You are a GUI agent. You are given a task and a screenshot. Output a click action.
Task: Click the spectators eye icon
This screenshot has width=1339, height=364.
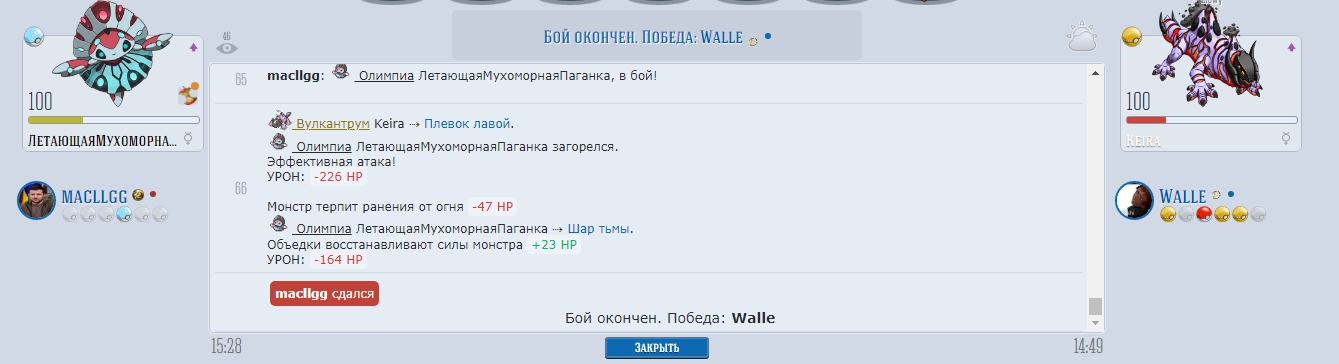(228, 46)
